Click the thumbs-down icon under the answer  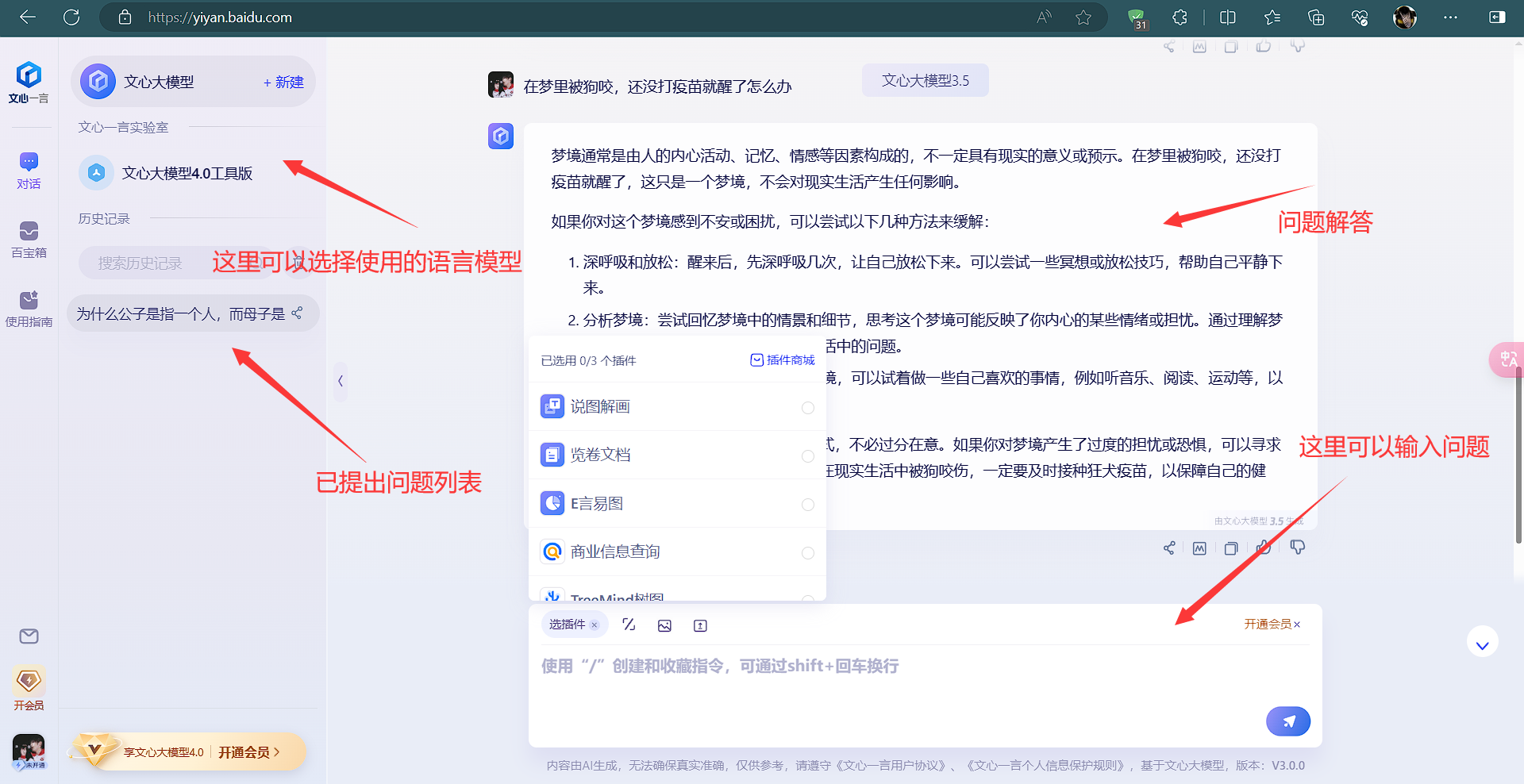click(x=1298, y=548)
